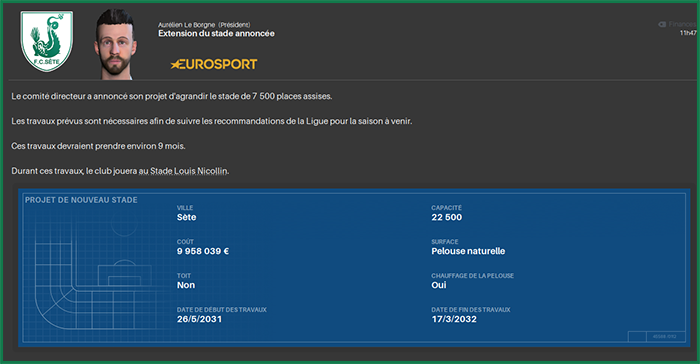
Task: Open president Aurélien Le Borgne's portrait
Action: [x=116, y=45]
